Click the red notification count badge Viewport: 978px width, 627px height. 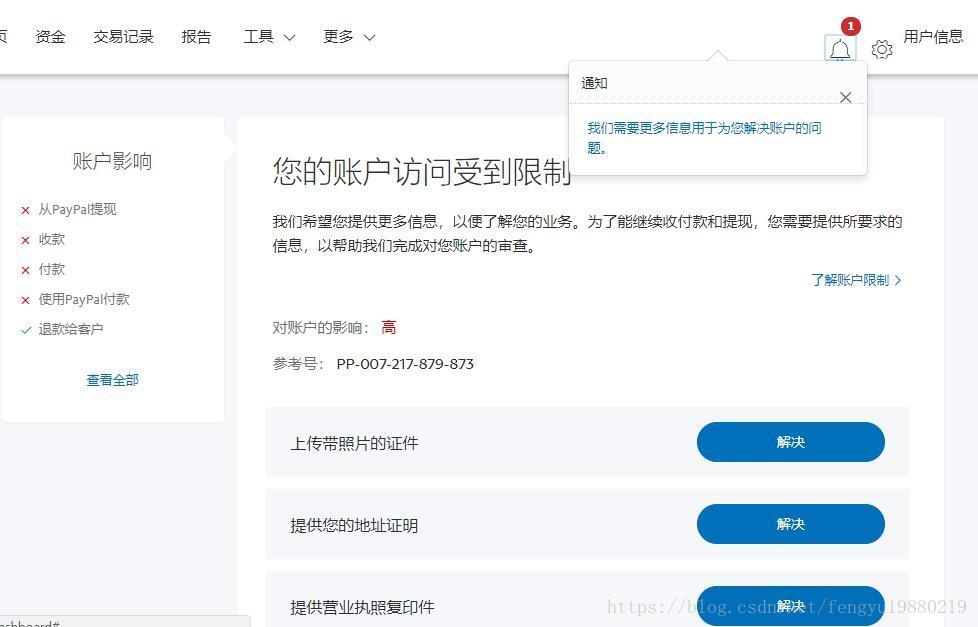tap(851, 26)
